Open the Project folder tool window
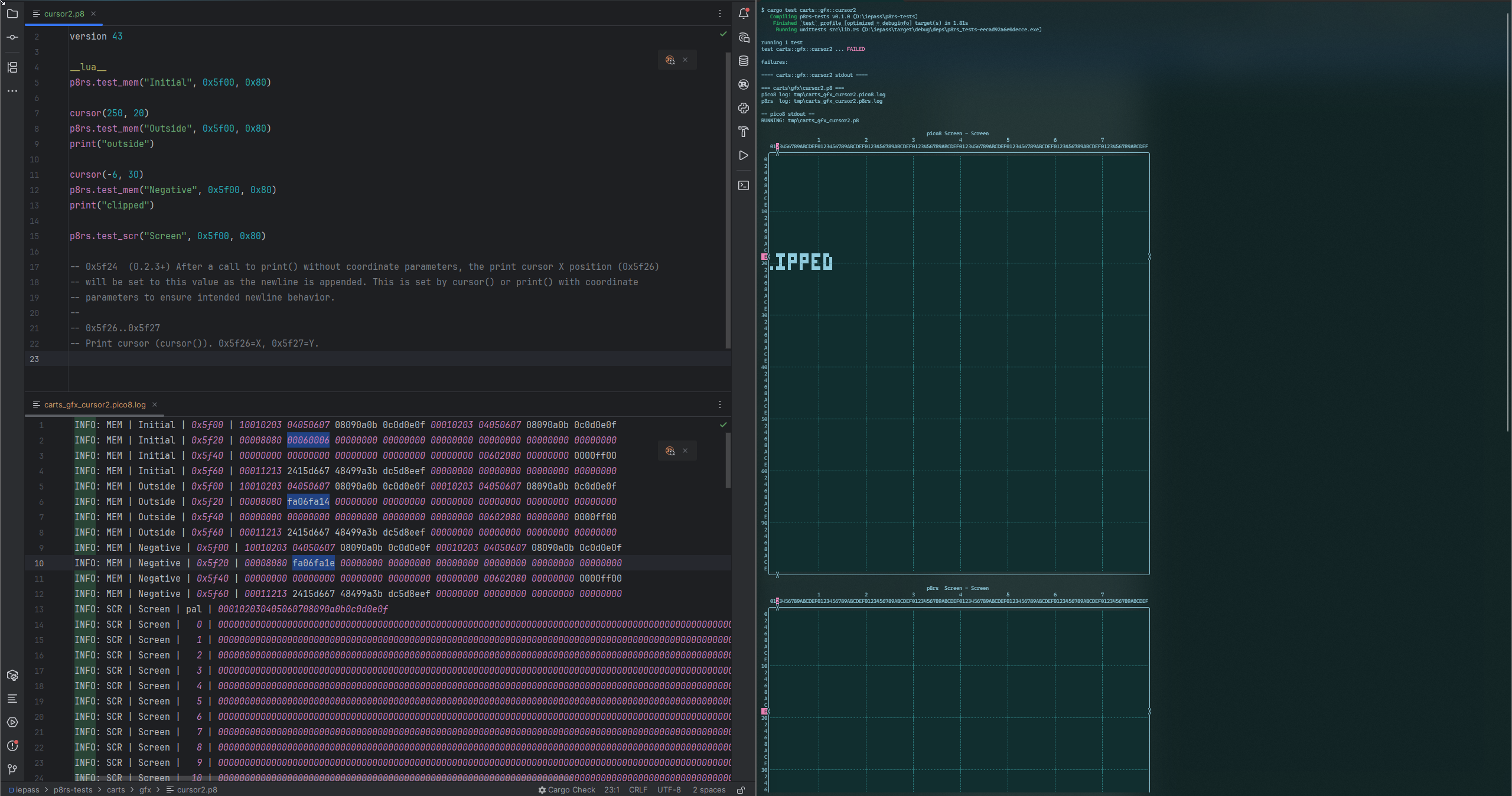 click(x=12, y=14)
